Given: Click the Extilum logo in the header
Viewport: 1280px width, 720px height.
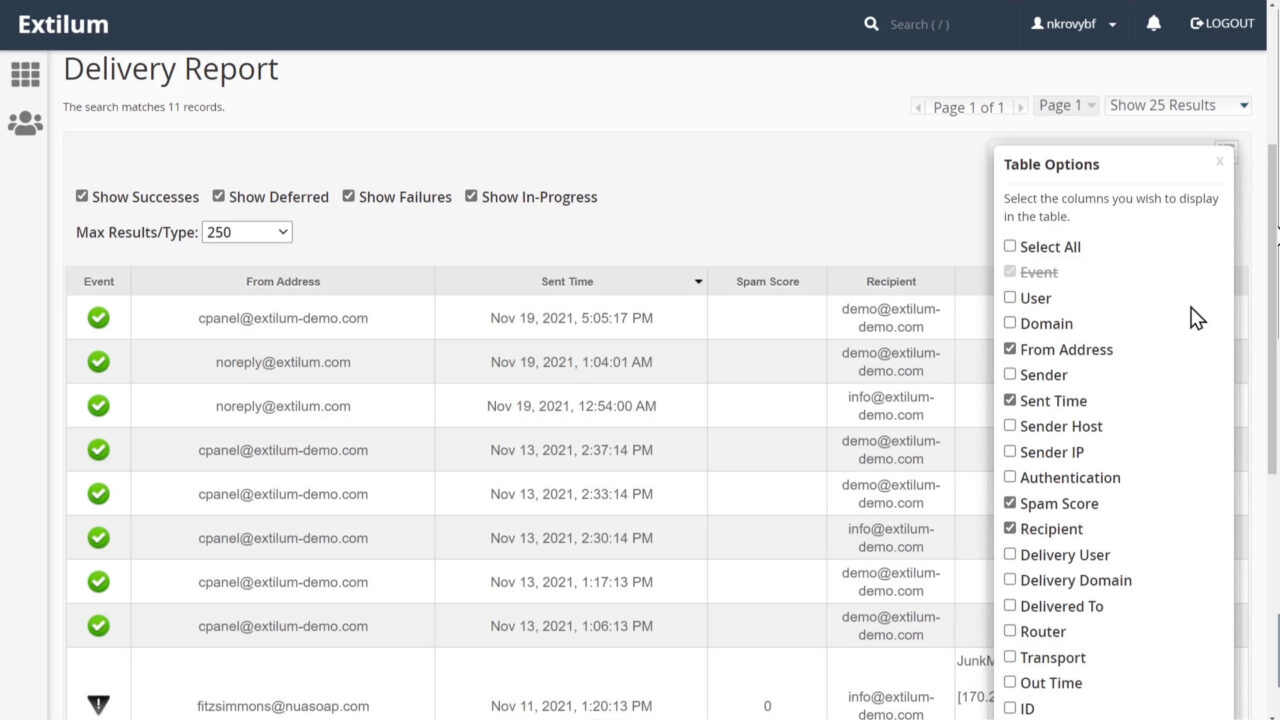Looking at the screenshot, I should tap(63, 23).
